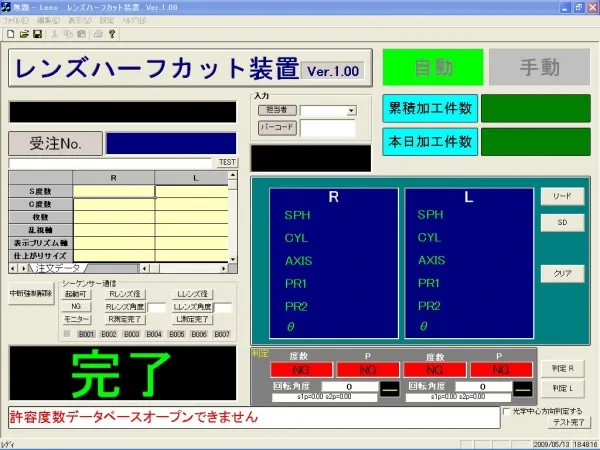Select the 注文データ sheet tab
The height and width of the screenshot is (450, 600).
tap(57, 268)
